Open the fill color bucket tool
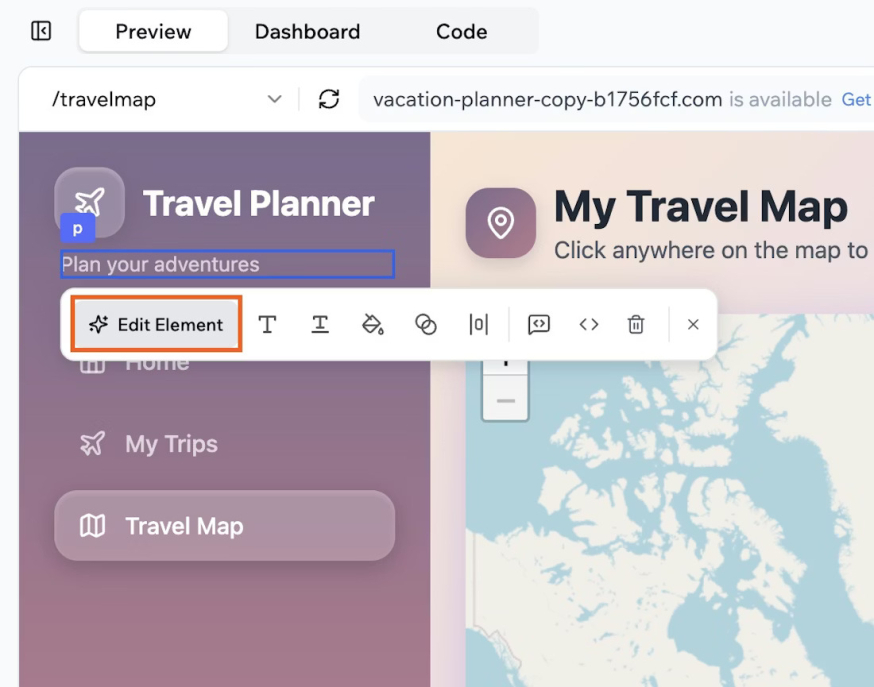Screen dimensions: 874x687 [x=373, y=324]
